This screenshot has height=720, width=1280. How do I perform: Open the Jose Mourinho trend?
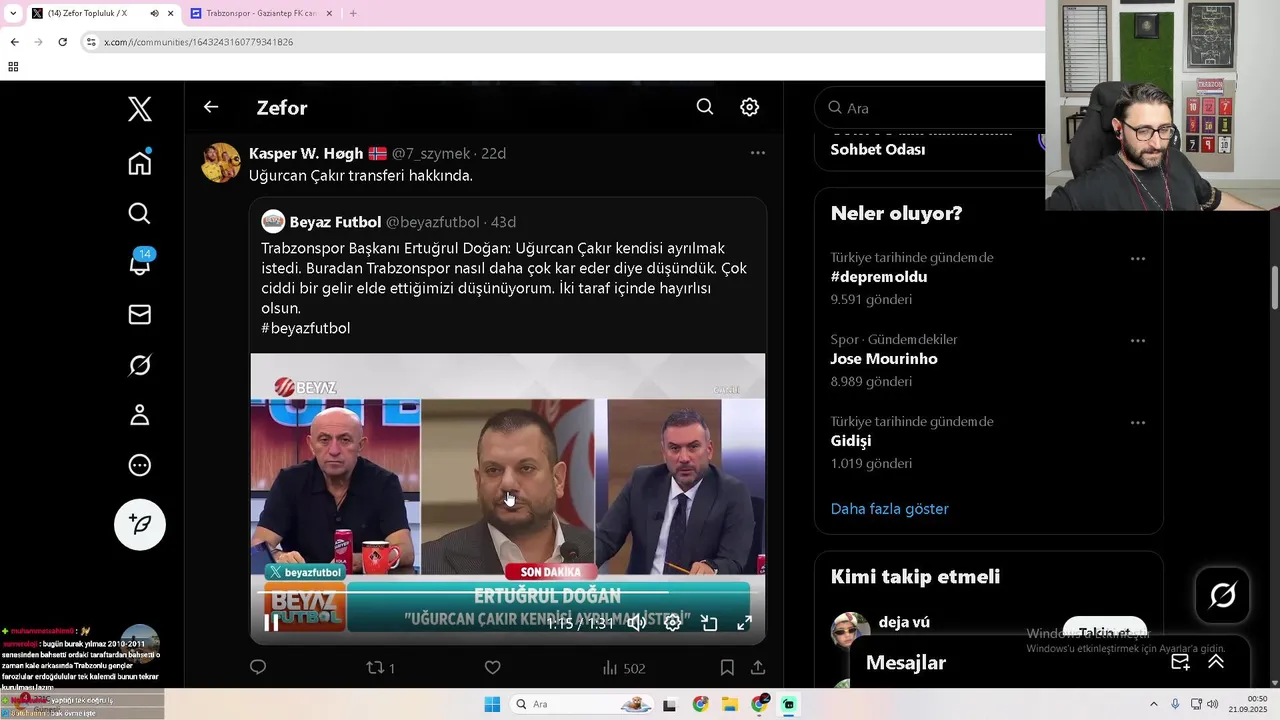pyautogui.click(x=884, y=359)
